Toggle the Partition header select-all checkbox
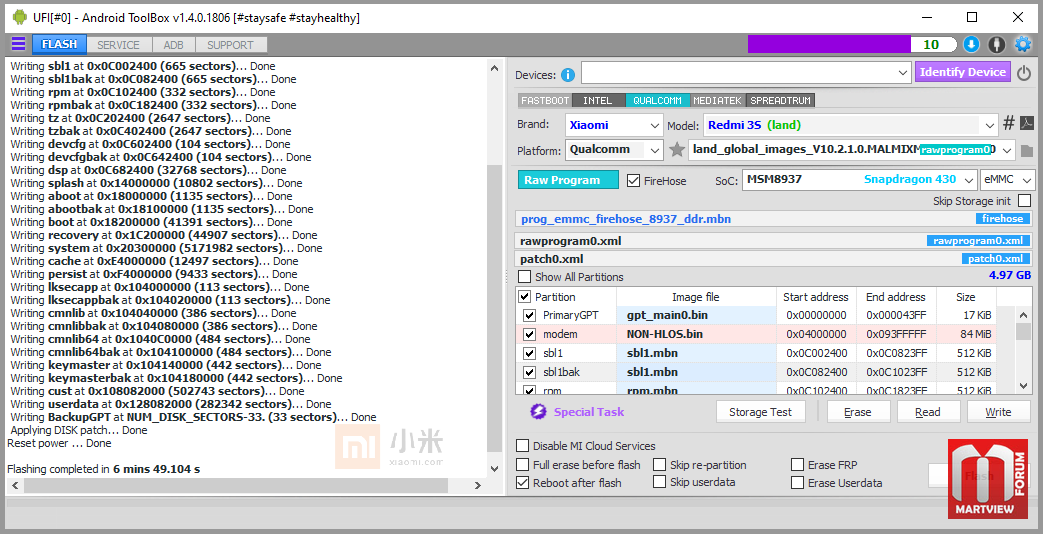Image resolution: width=1043 pixels, height=534 pixels. pyautogui.click(x=525, y=297)
